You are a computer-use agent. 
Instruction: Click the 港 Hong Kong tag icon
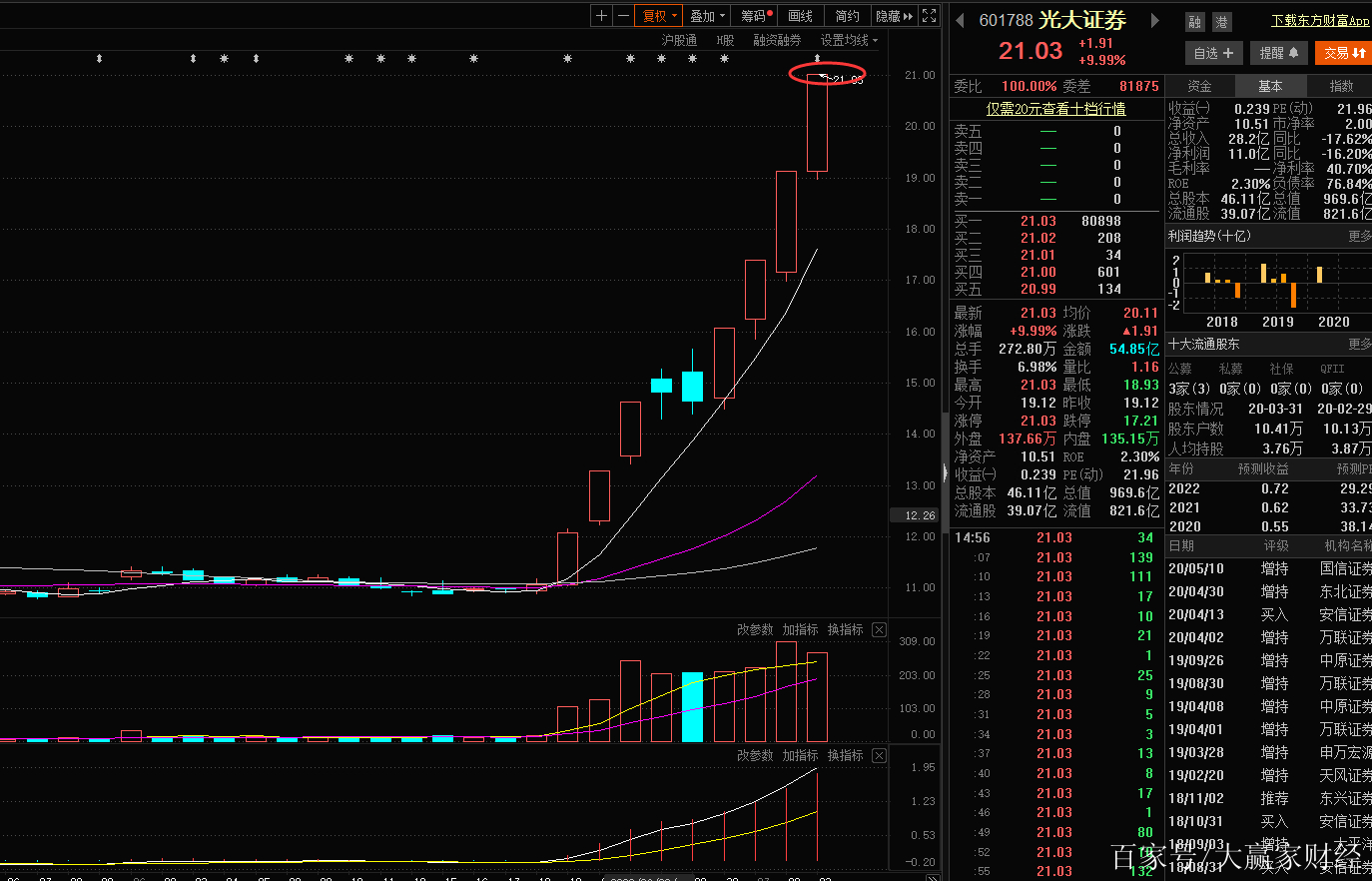click(x=1222, y=22)
